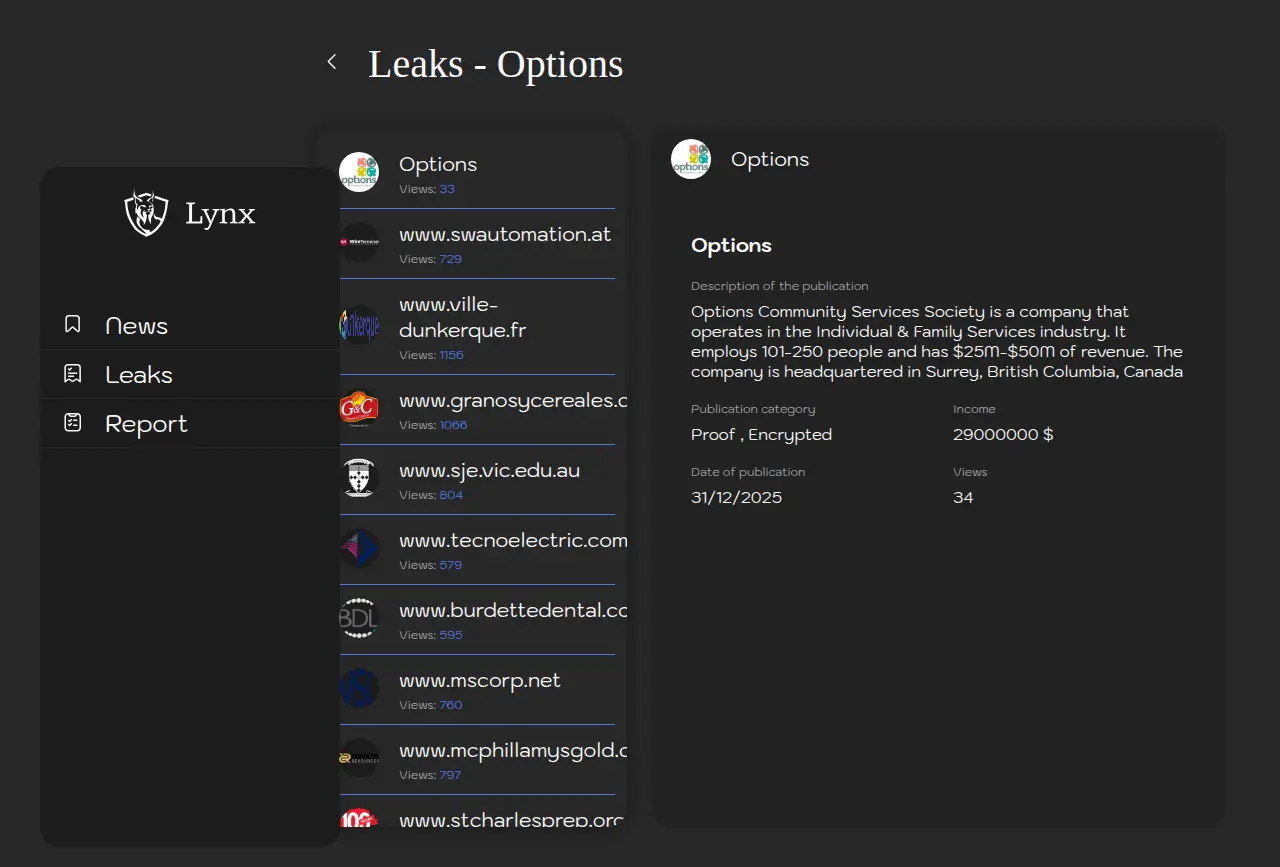
Task: Click the Leaks document icon in sidebar
Action: pos(73,374)
